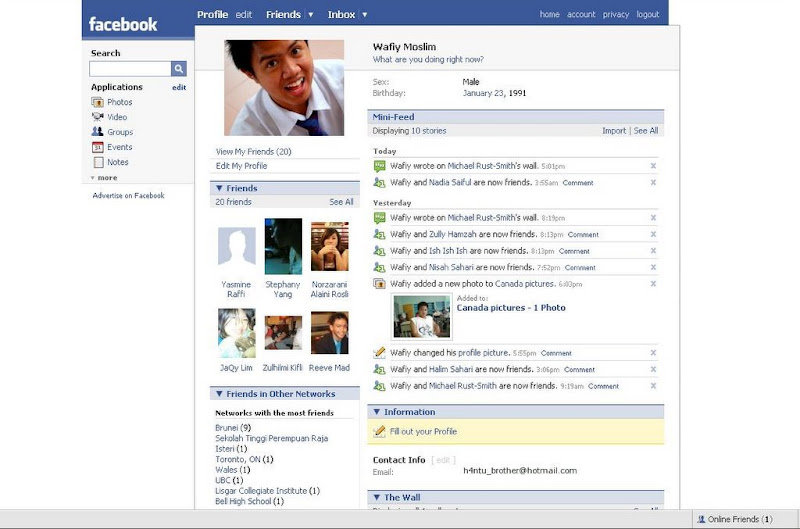Viewport: 800px width, 529px height.
Task: Click Fill out your Profile link
Action: pyautogui.click(x=423, y=432)
